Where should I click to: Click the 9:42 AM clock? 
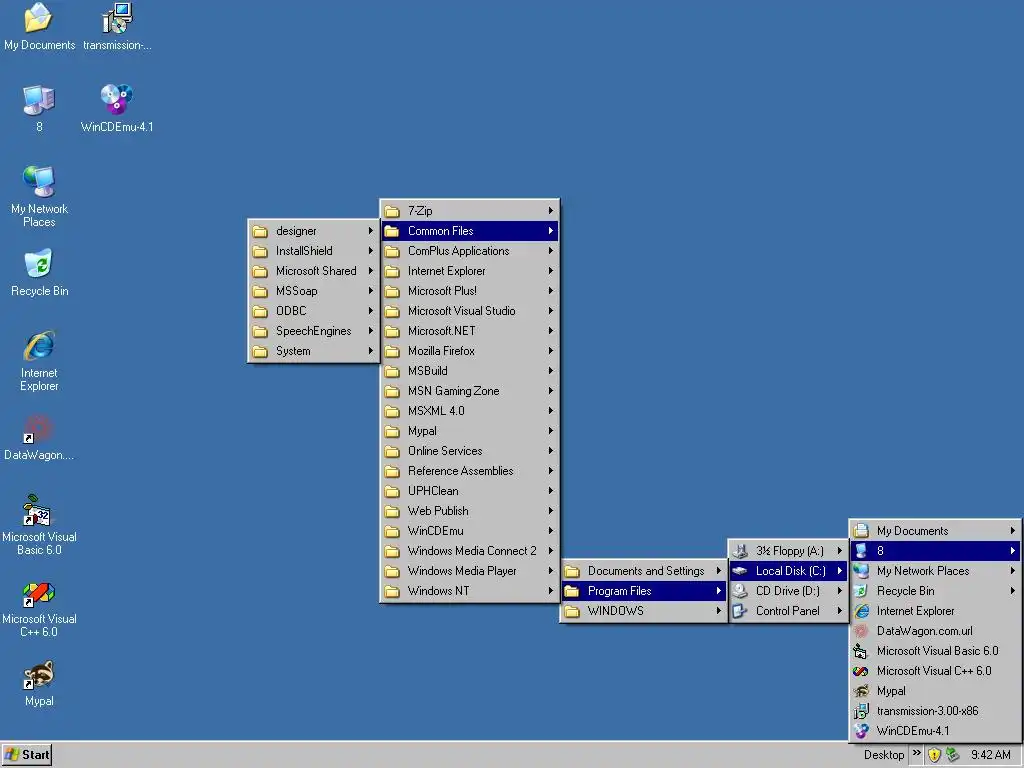click(990, 755)
